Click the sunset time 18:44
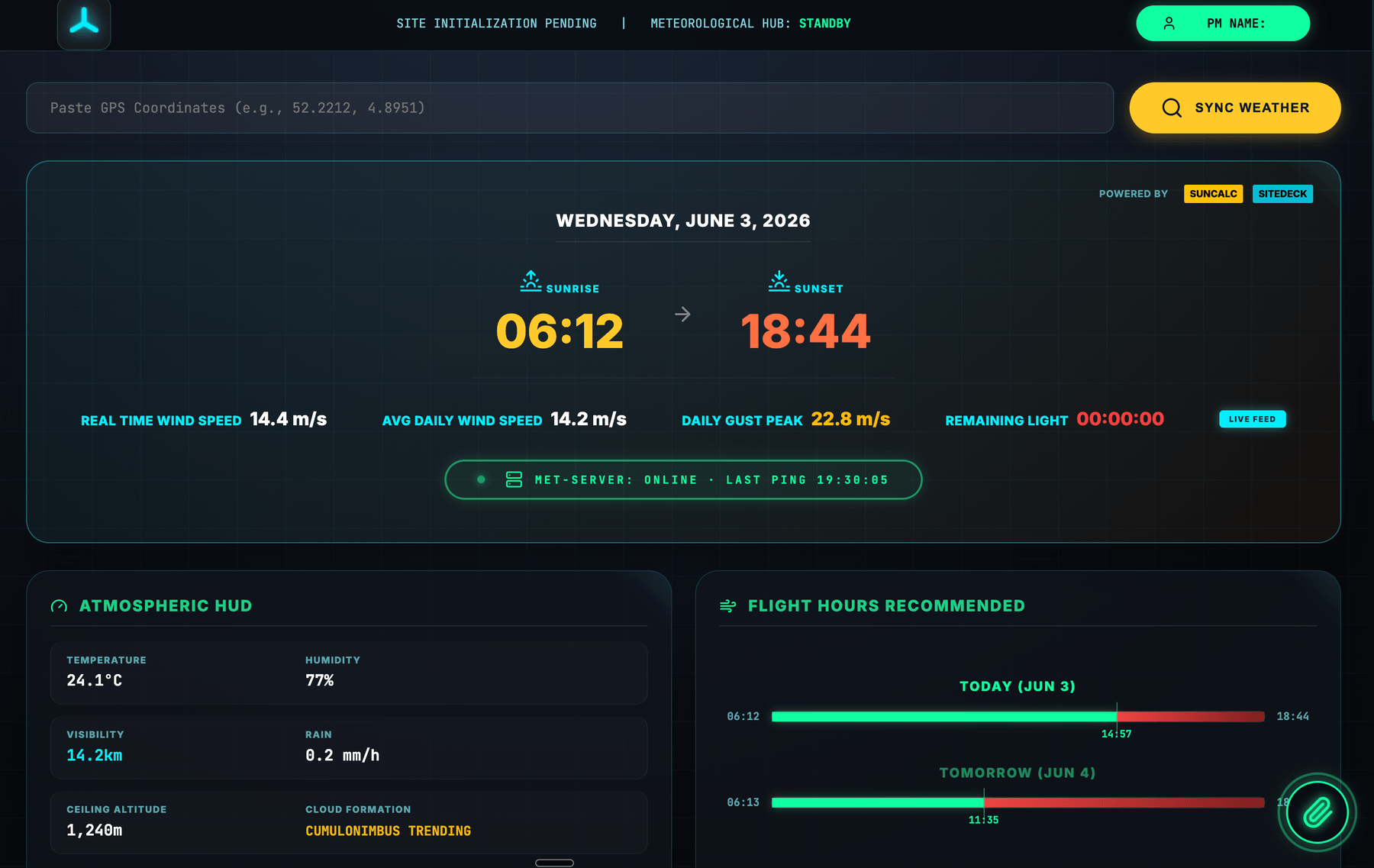The height and width of the screenshot is (868, 1374). [x=805, y=331]
